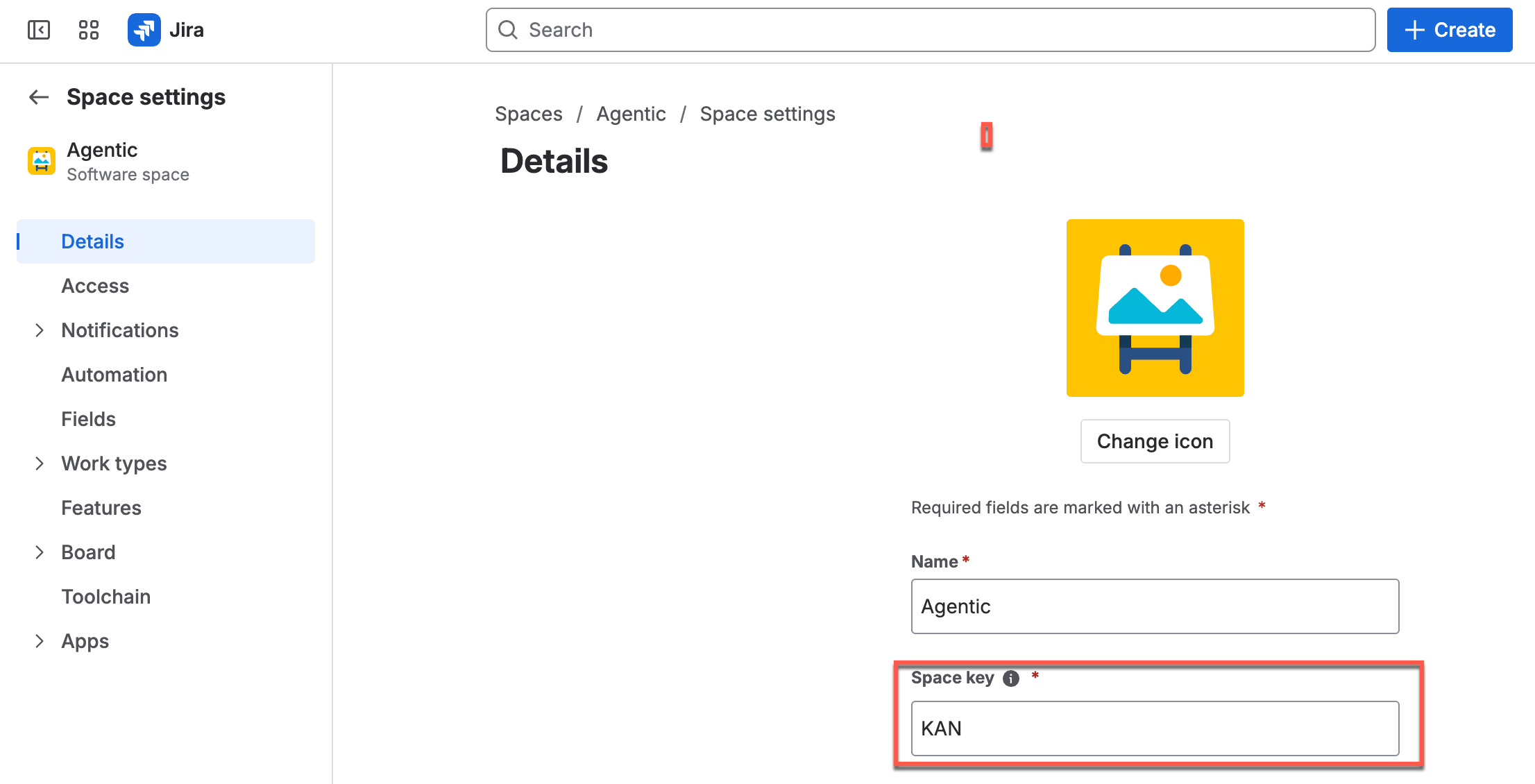The image size is (1535, 784).
Task: Select Details in the settings sidebar
Action: (166, 241)
